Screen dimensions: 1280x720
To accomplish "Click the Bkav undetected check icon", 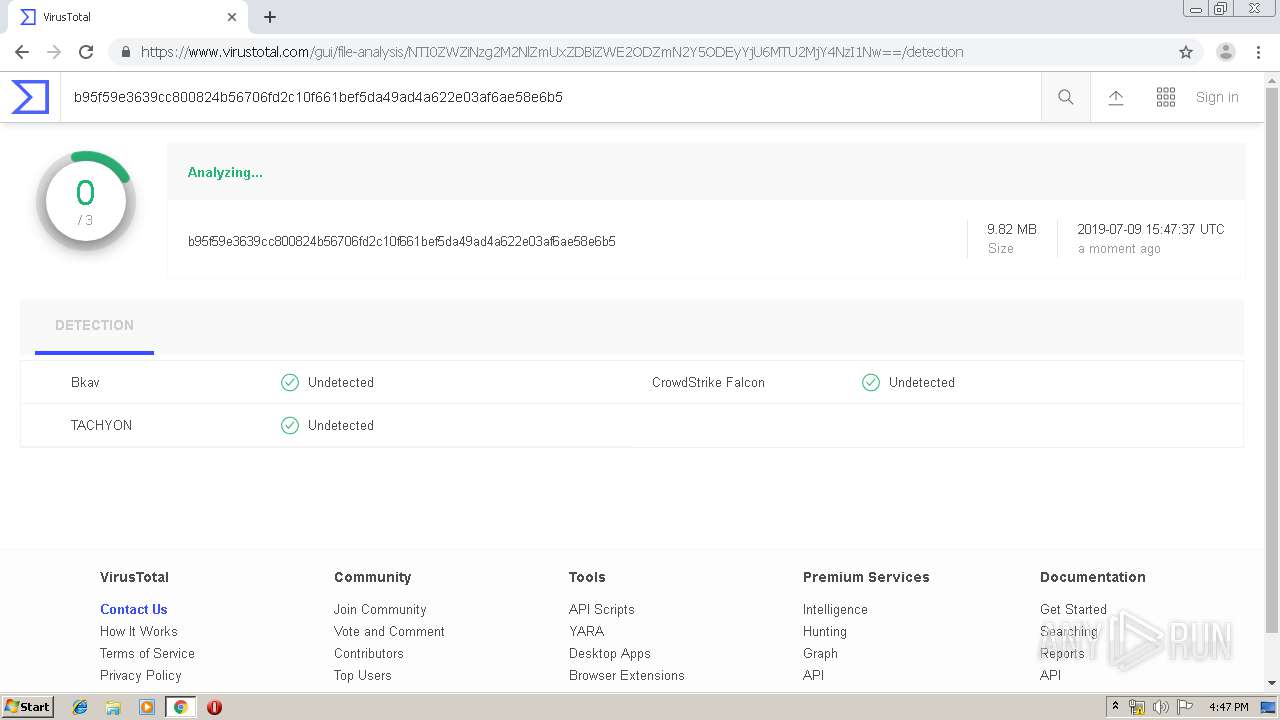I will coord(290,382).
